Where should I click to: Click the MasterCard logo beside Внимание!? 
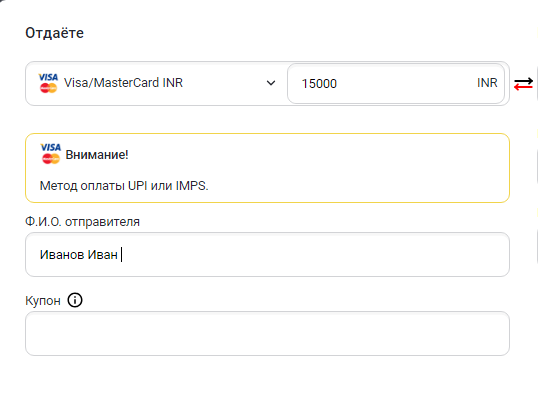point(51,159)
